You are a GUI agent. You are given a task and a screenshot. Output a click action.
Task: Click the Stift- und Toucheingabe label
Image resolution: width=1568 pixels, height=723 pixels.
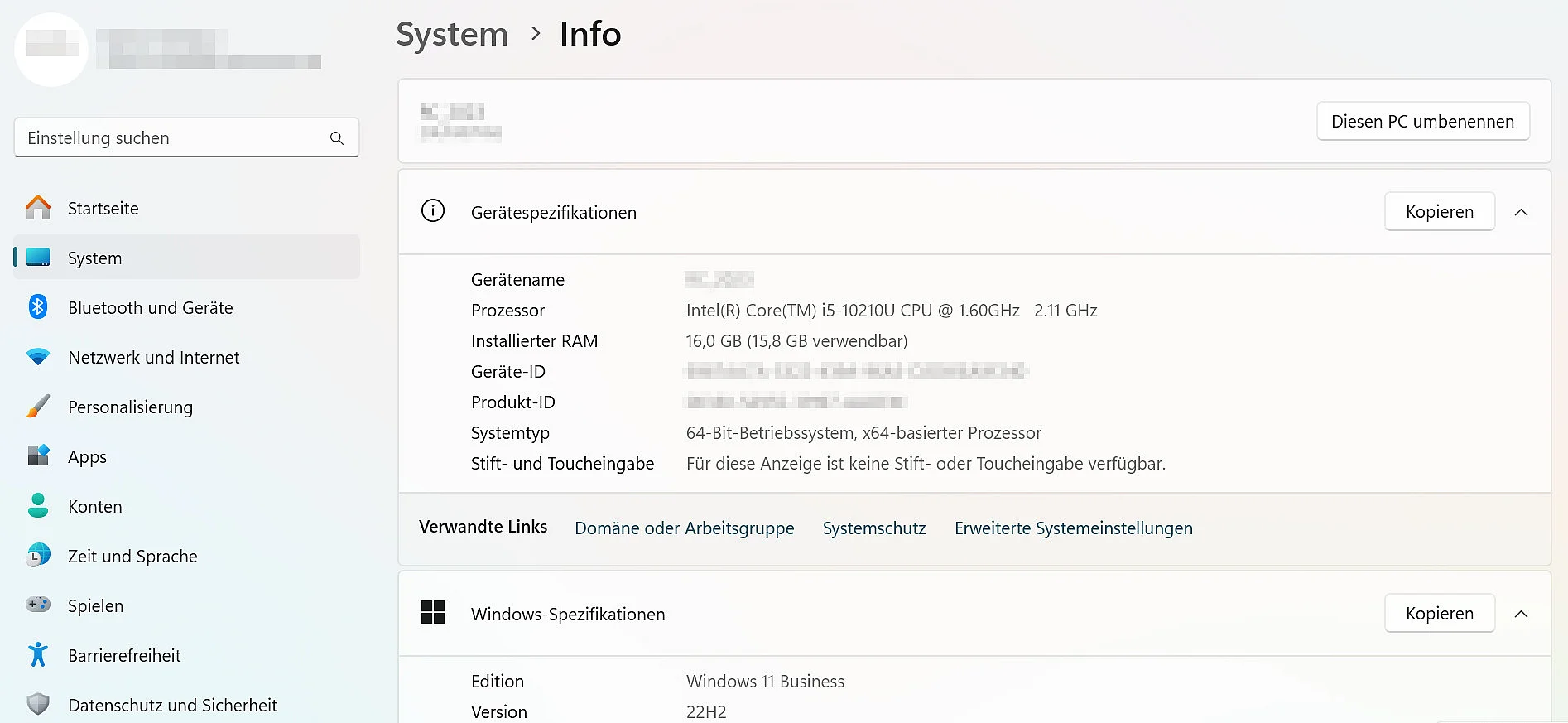562,464
